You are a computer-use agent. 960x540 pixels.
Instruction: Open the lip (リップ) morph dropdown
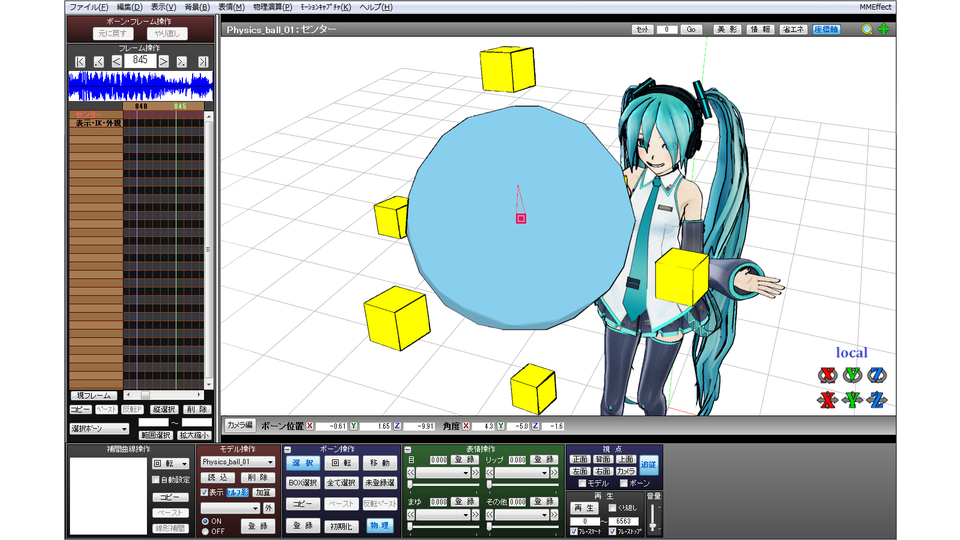(522, 473)
